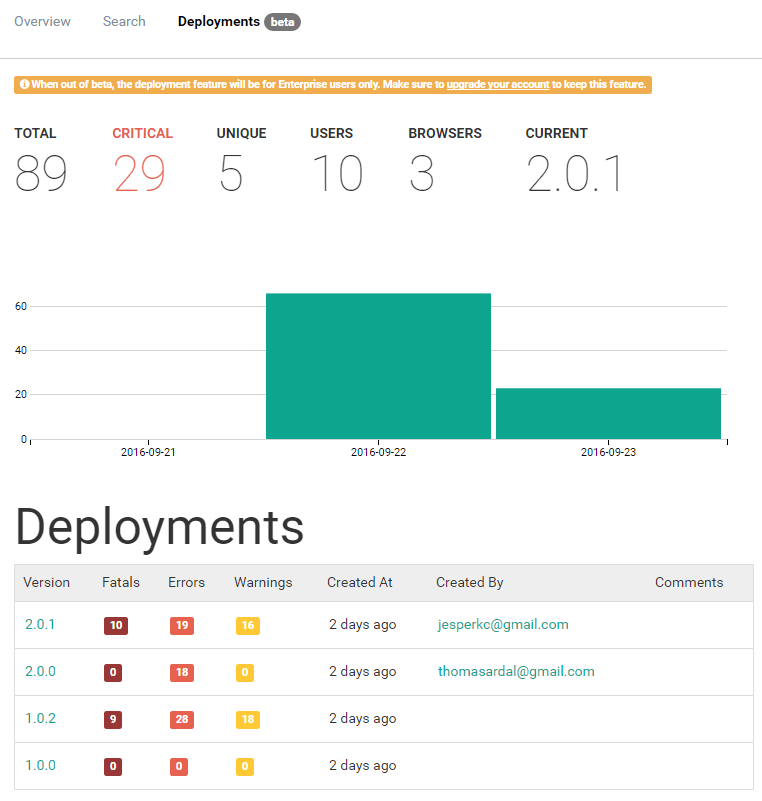Click the Errors column header
This screenshot has height=801, width=762.
[x=186, y=582]
